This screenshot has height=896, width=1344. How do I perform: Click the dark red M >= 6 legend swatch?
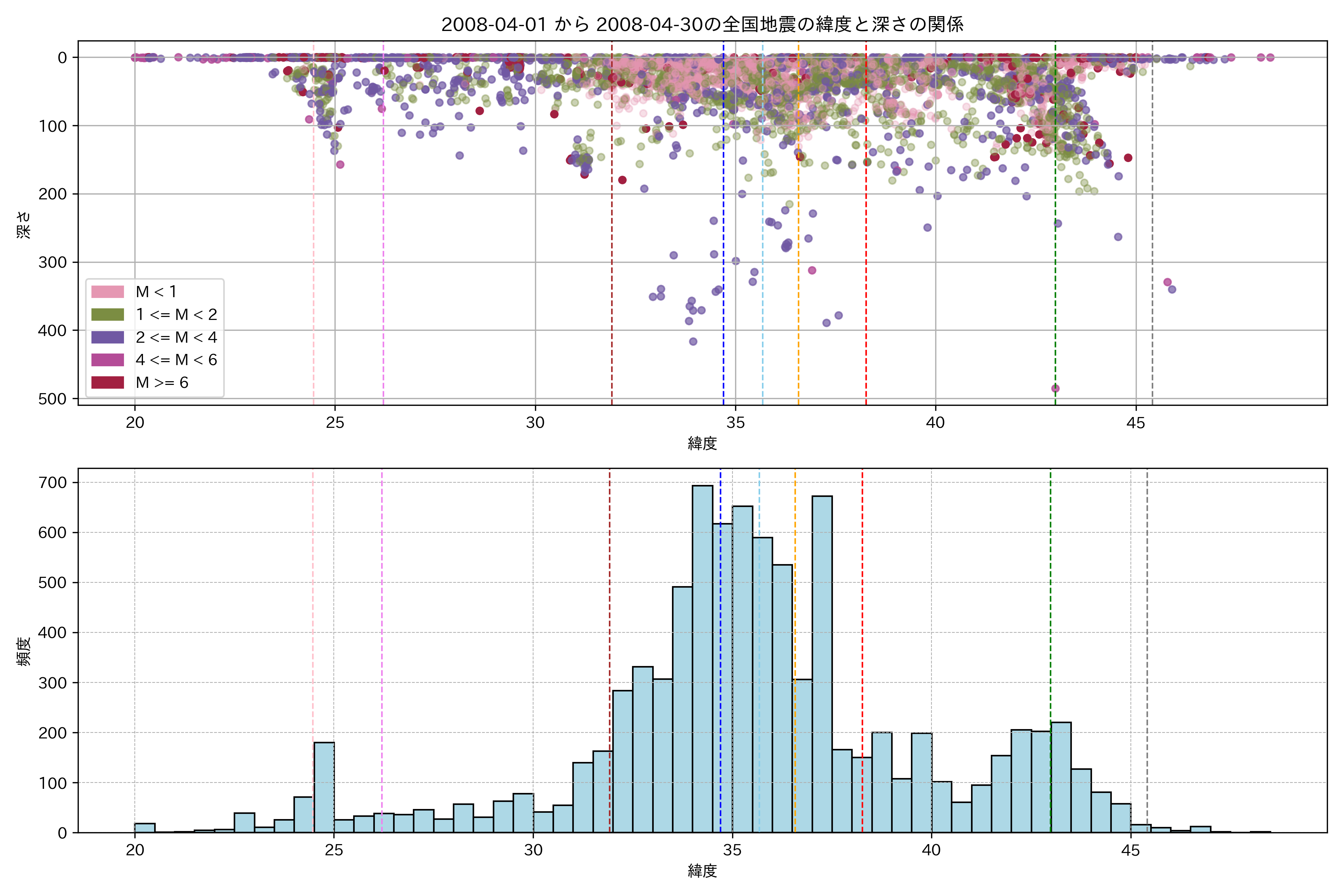click(108, 382)
